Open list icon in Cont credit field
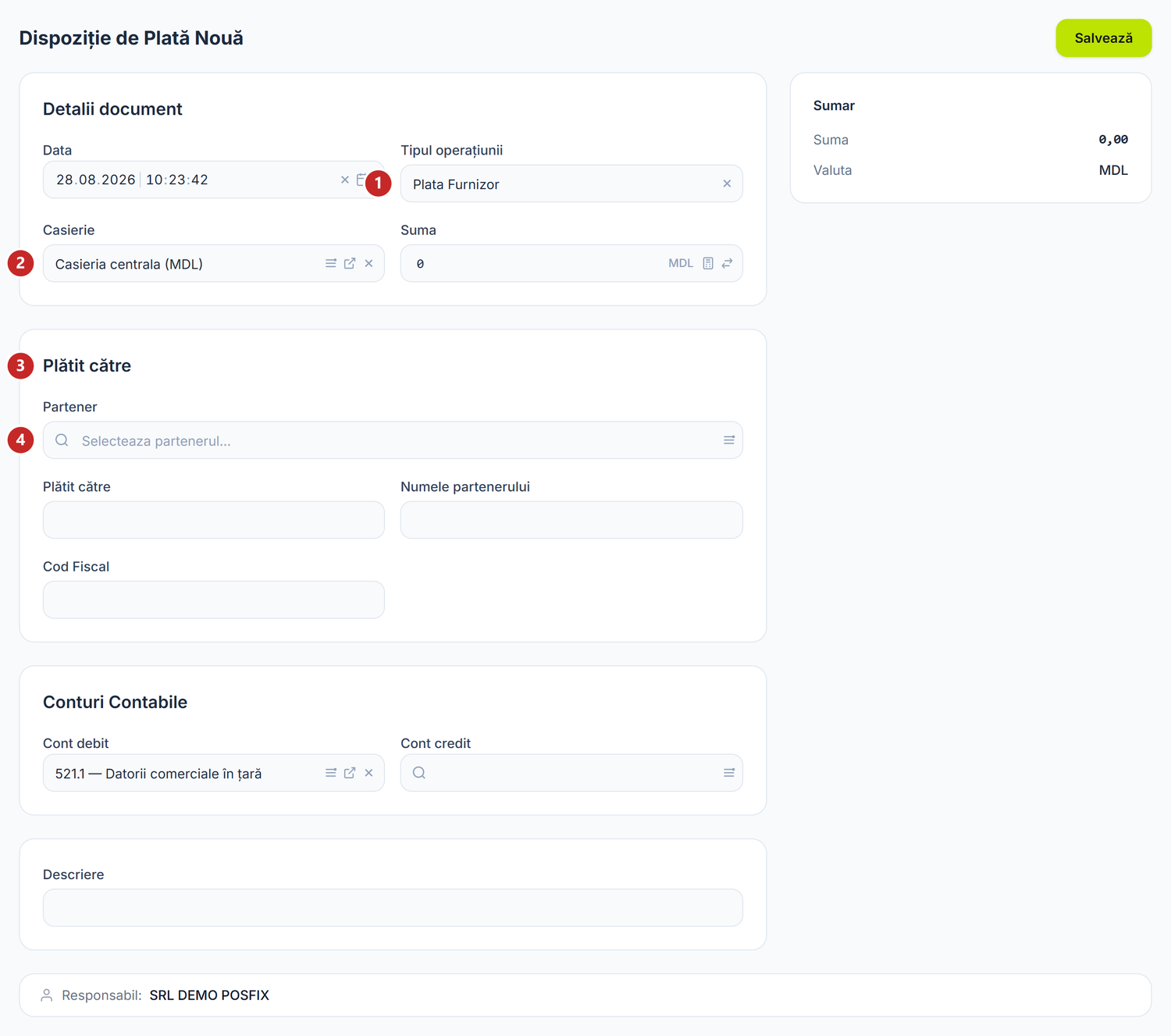 tap(729, 773)
